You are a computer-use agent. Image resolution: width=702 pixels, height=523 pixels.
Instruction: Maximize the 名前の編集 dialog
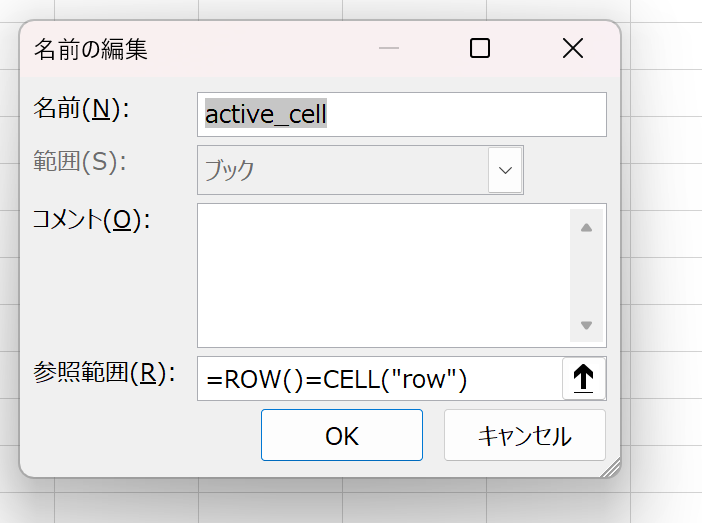[x=480, y=48]
